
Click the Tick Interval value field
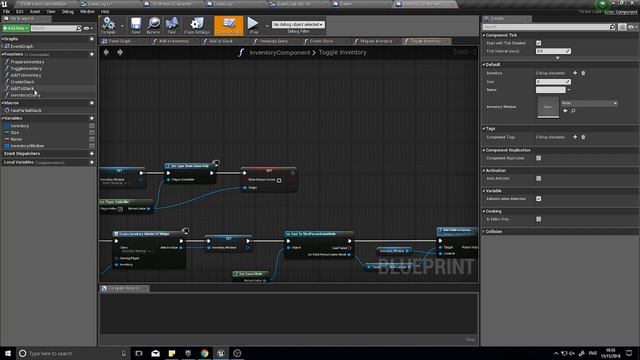click(553, 51)
